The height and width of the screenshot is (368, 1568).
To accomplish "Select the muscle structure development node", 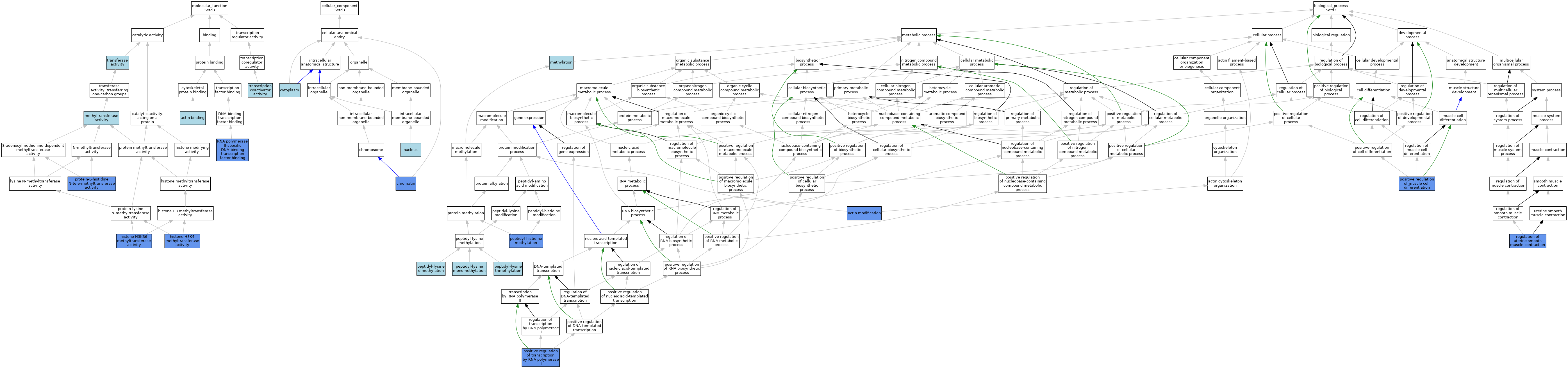I will pos(1464,90).
